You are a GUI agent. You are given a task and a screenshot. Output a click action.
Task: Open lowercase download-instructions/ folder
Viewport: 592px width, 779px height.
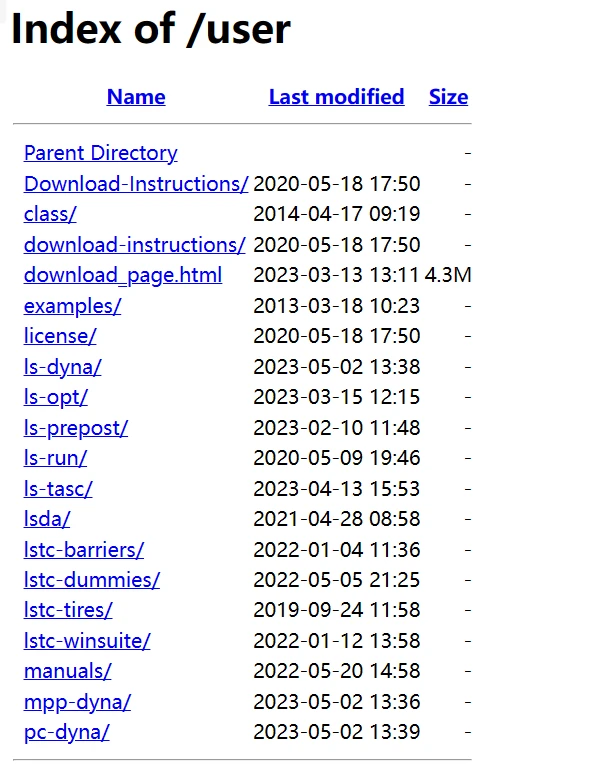pos(135,245)
